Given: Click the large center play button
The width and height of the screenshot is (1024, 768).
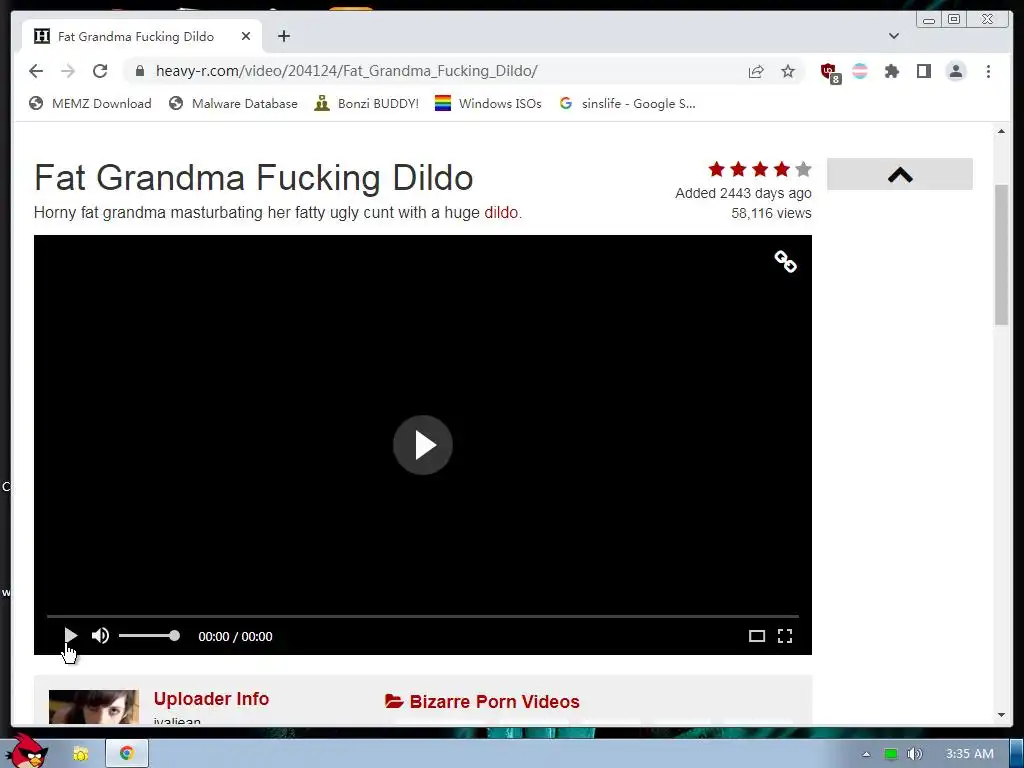Looking at the screenshot, I should coord(423,445).
